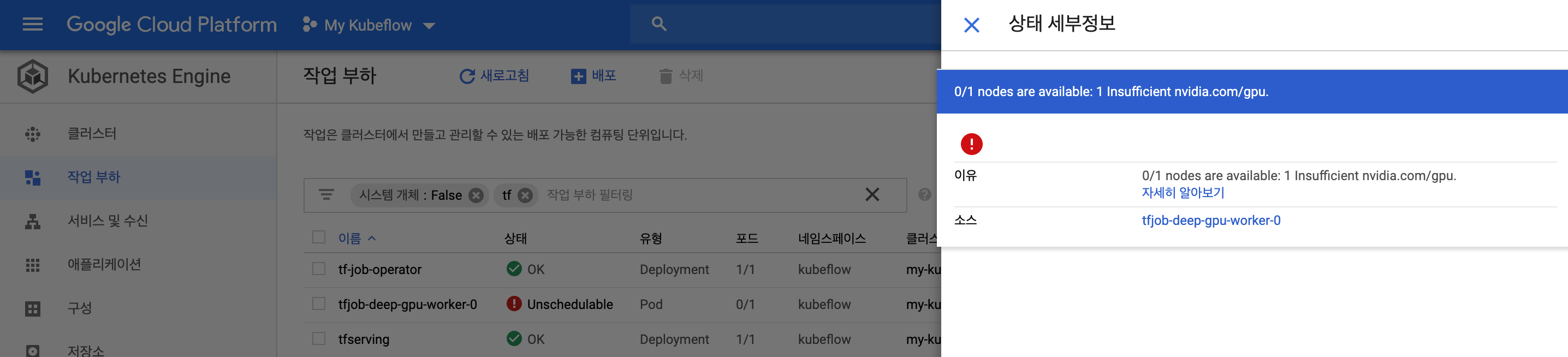1568x357 pixels.
Task: Click the 상태 세부정보 panel title
Action: 1061,23
